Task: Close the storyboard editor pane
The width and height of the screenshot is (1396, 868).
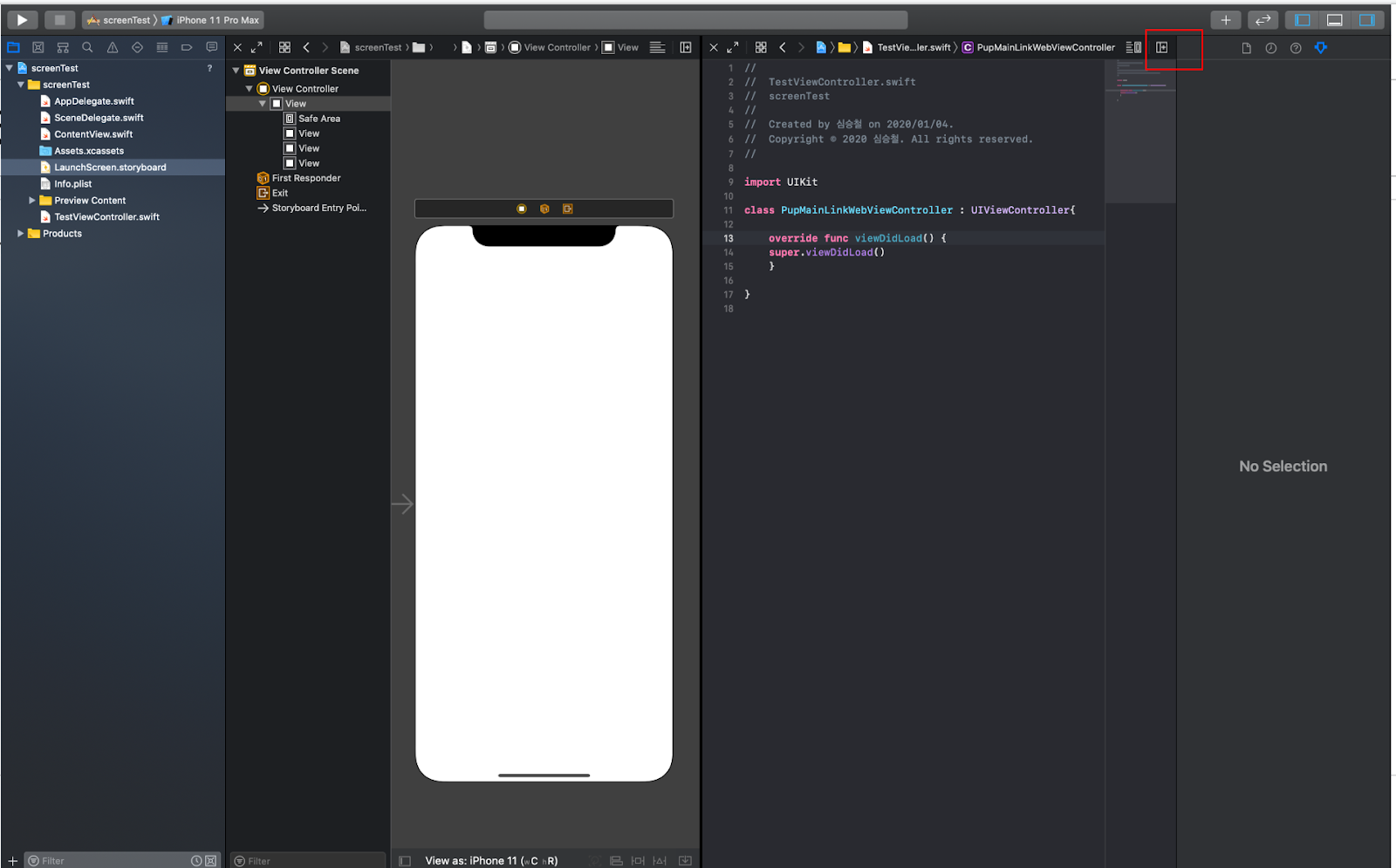Action: pos(237,47)
